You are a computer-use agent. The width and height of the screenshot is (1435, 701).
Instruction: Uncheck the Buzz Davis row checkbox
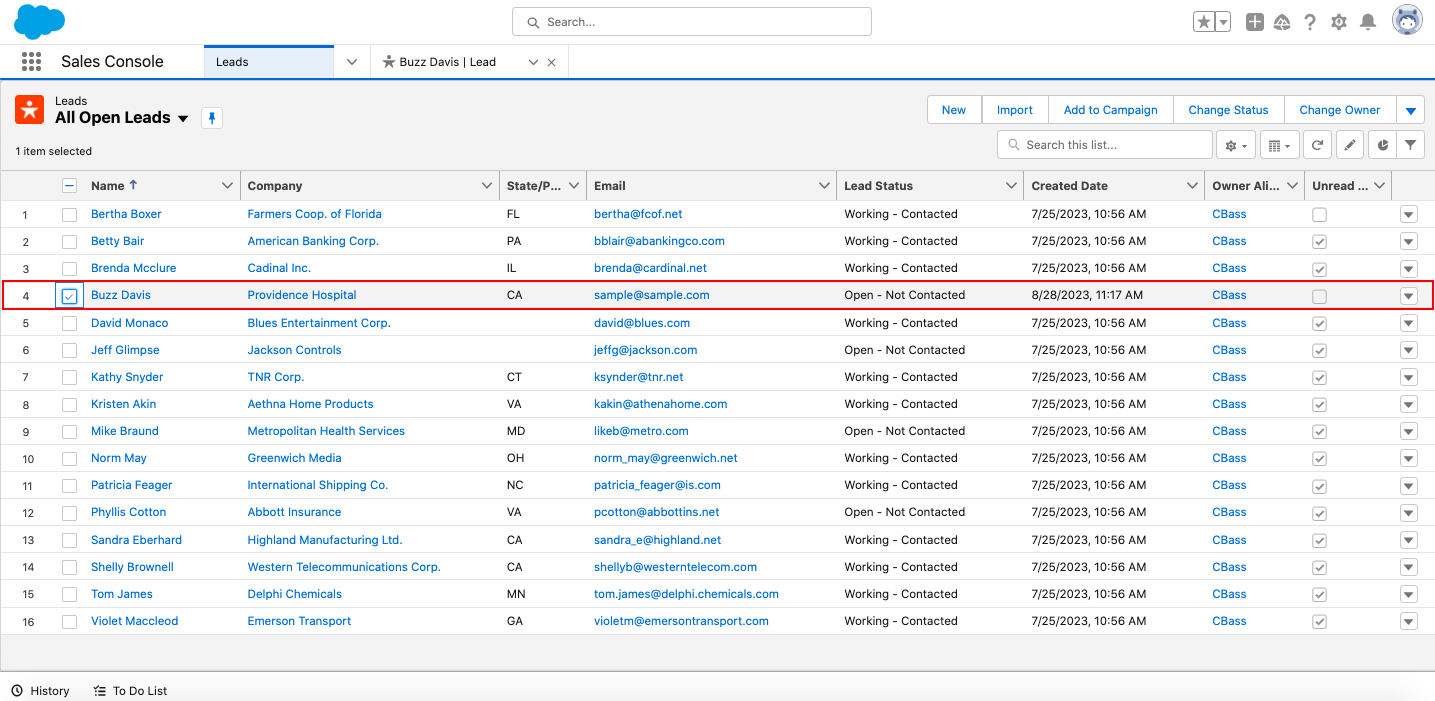pyautogui.click(x=69, y=296)
